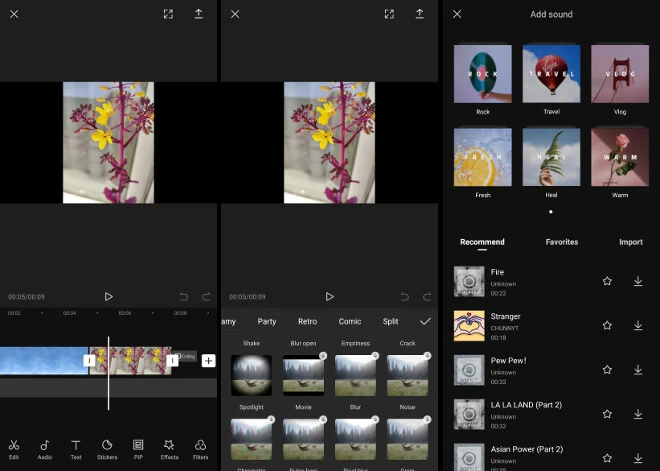
Task: Confirm effect with the checkmark icon
Action: tap(425, 321)
